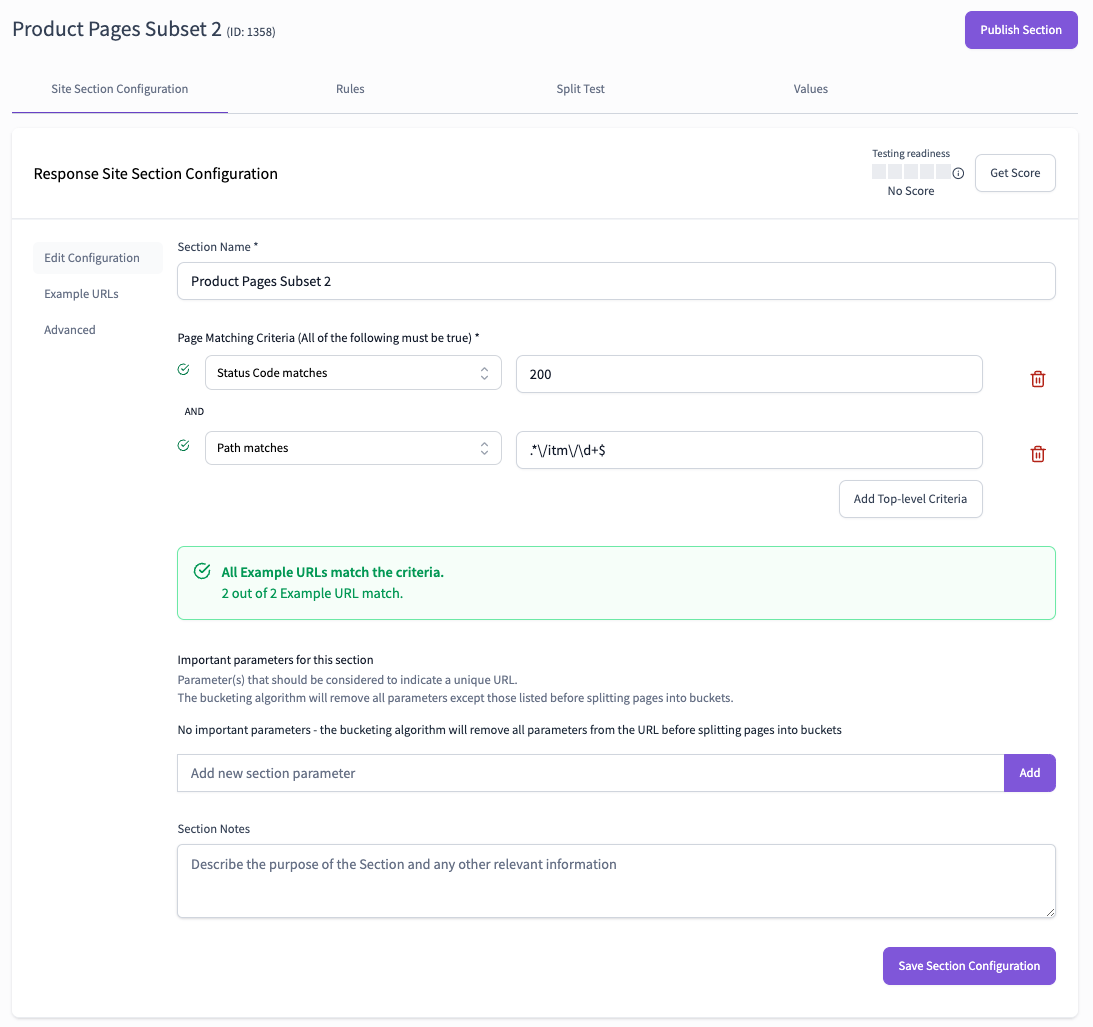Viewport: 1093px width, 1027px height.
Task: Open the Advanced sidebar section
Action: pos(70,330)
